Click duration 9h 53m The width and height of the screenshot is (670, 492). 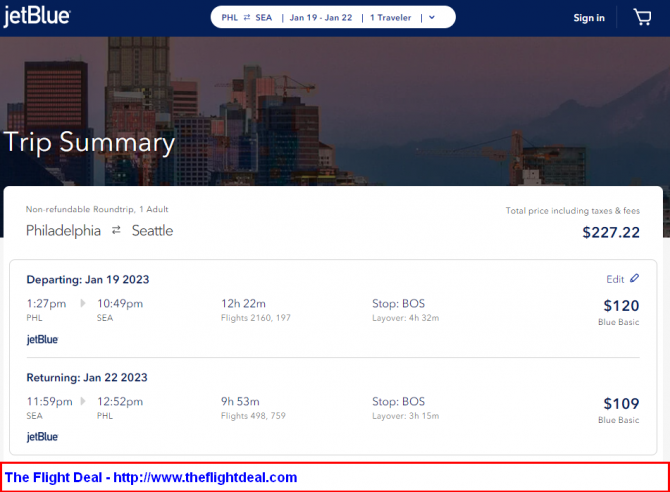point(240,401)
